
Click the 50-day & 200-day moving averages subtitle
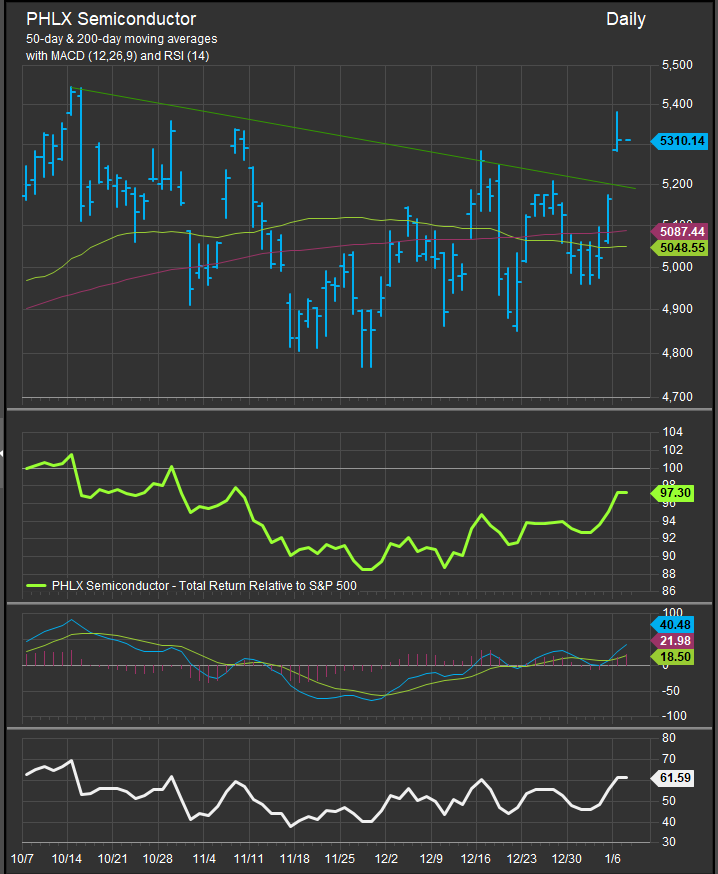(x=122, y=39)
